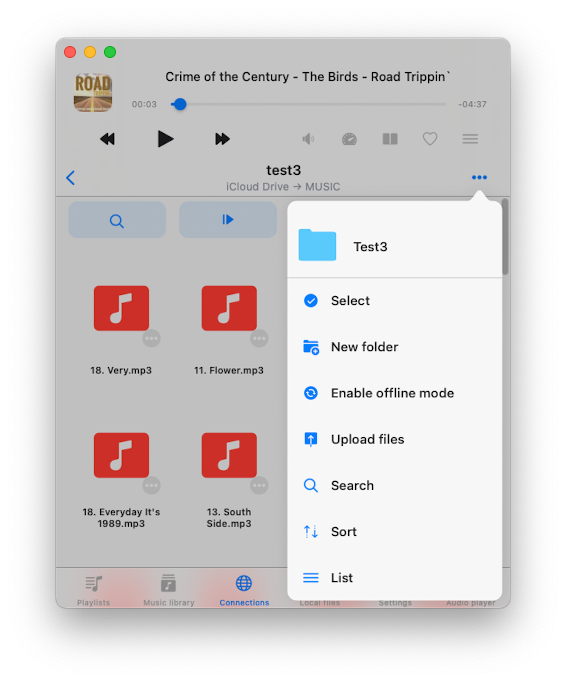The height and width of the screenshot is (682, 566).
Task: Click the test3 folder title heading
Action: (284, 170)
